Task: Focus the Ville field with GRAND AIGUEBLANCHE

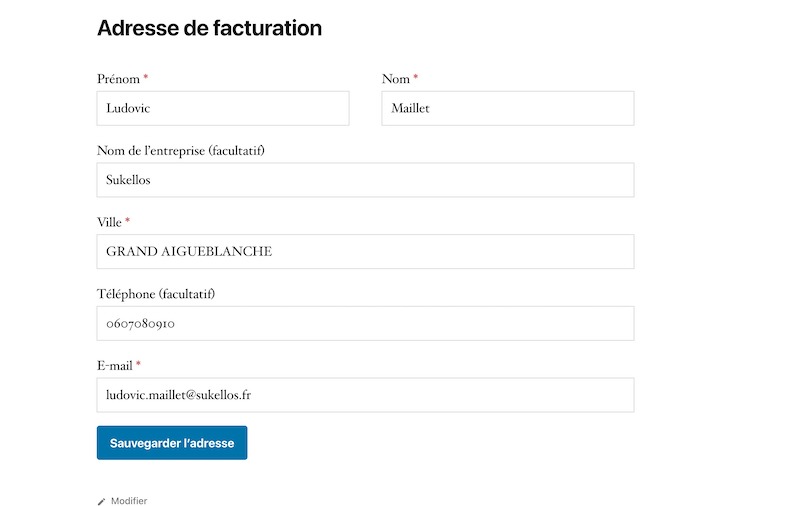Action: tap(365, 252)
